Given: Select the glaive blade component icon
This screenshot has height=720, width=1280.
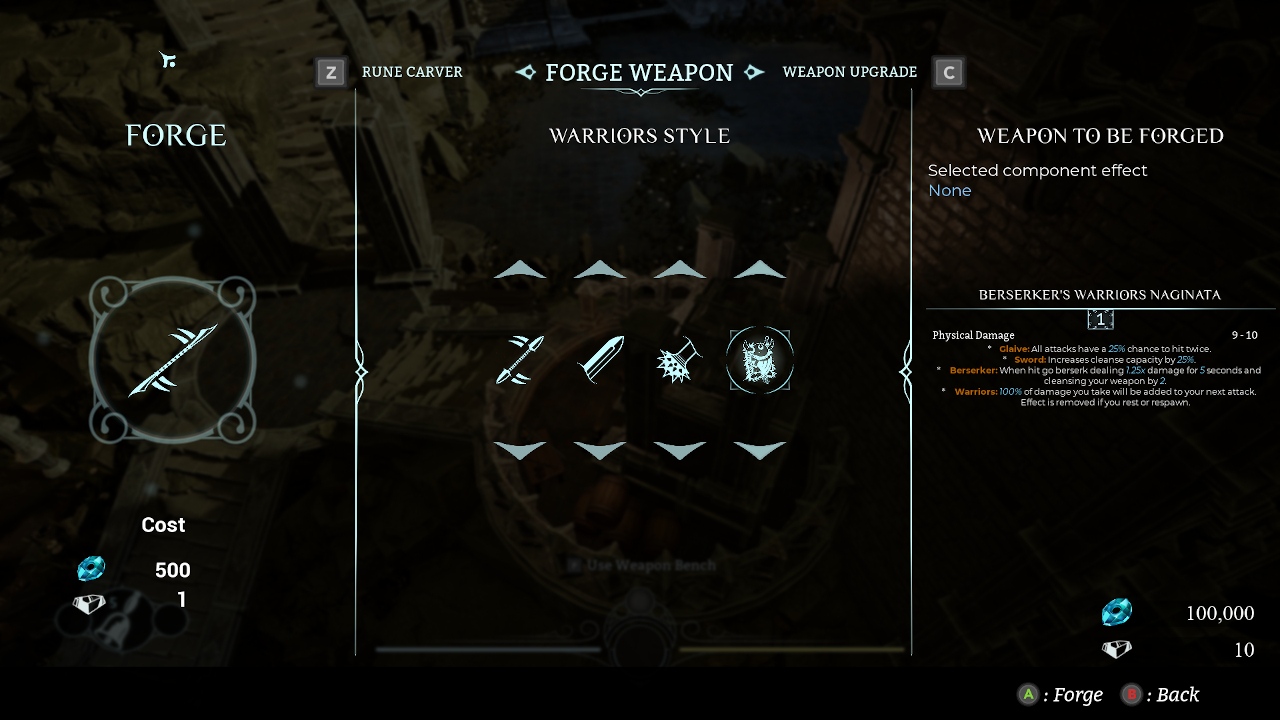Looking at the screenshot, I should 520,360.
